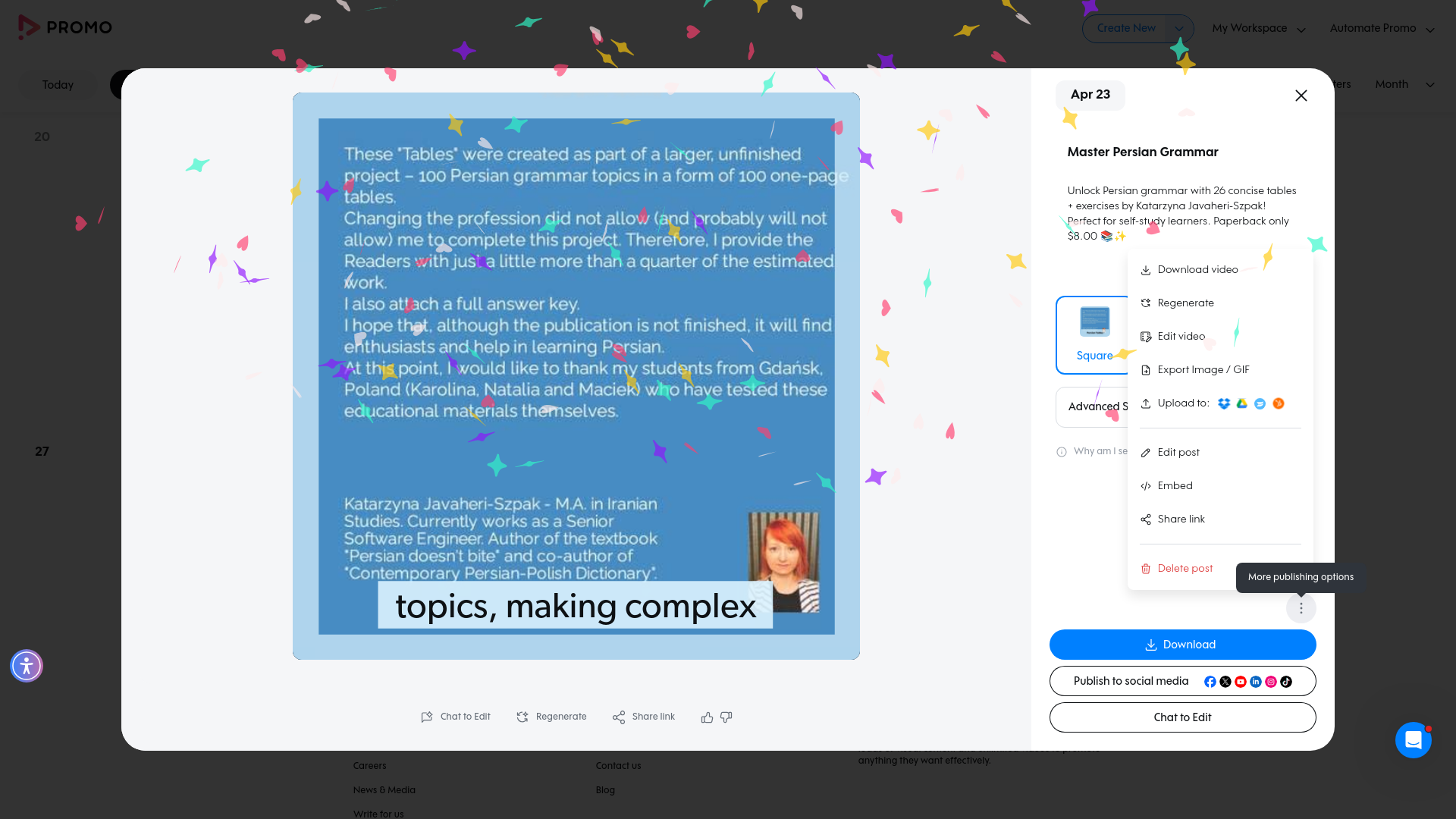This screenshot has width=1456, height=819.
Task: Open the My Workspace dropdown
Action: coord(1258,28)
